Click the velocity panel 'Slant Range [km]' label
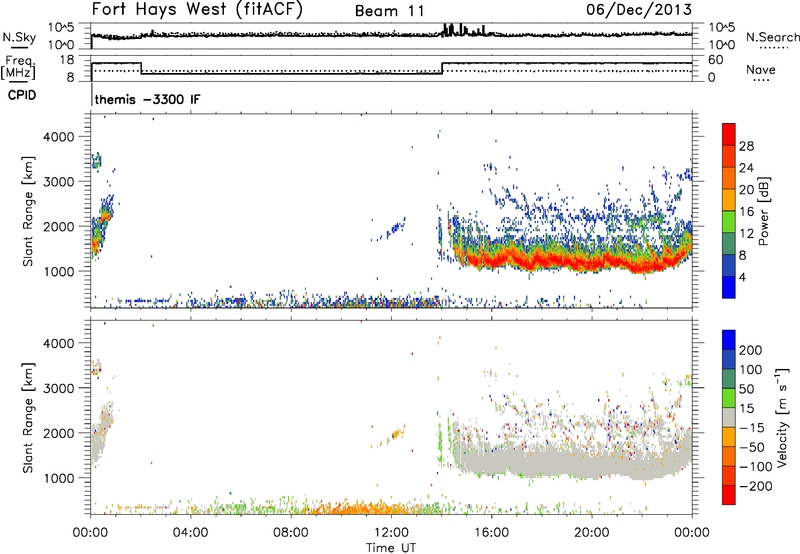The height and width of the screenshot is (554, 800). point(28,418)
